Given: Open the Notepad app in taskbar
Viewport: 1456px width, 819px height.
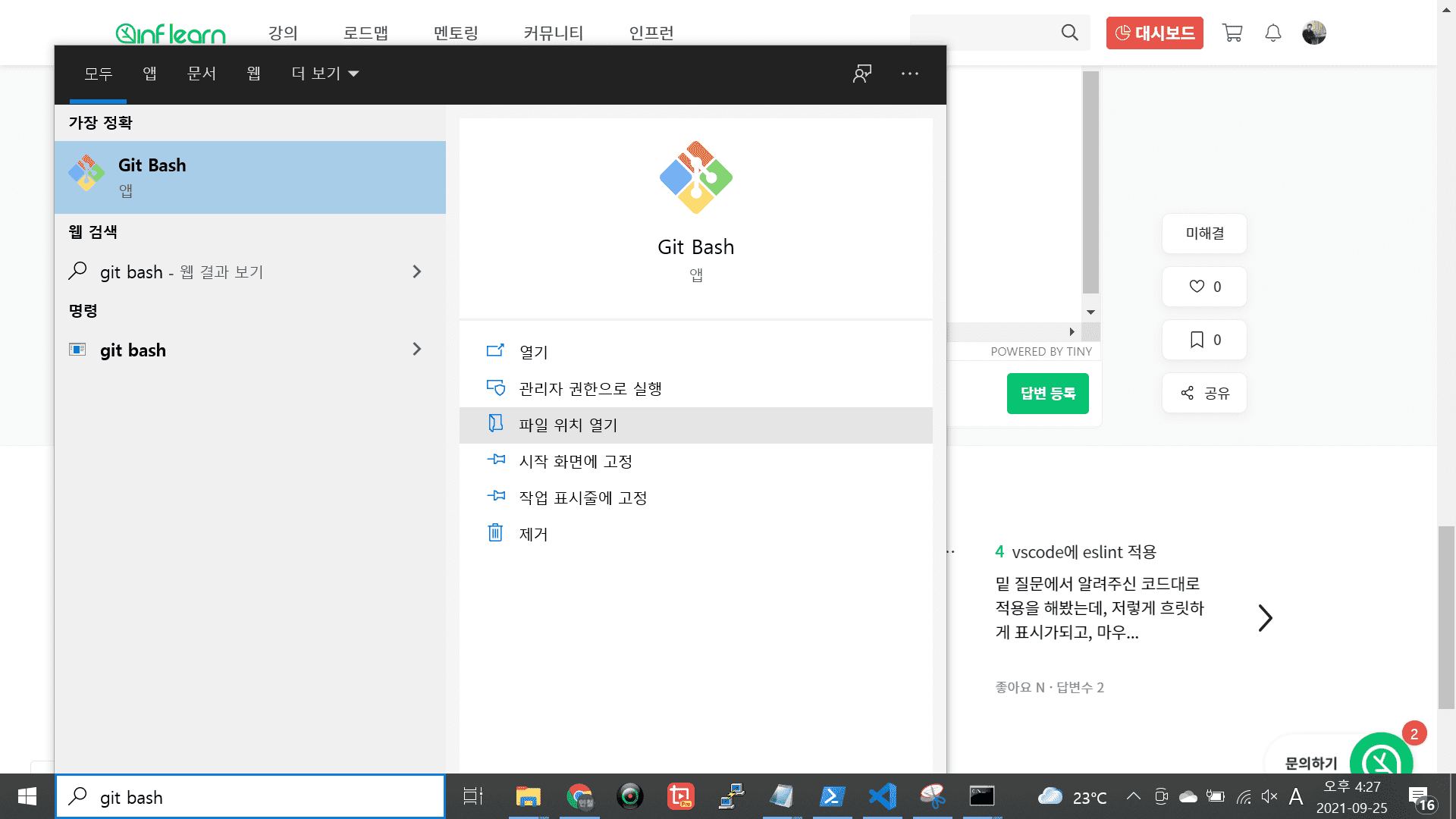Looking at the screenshot, I should click(x=782, y=796).
